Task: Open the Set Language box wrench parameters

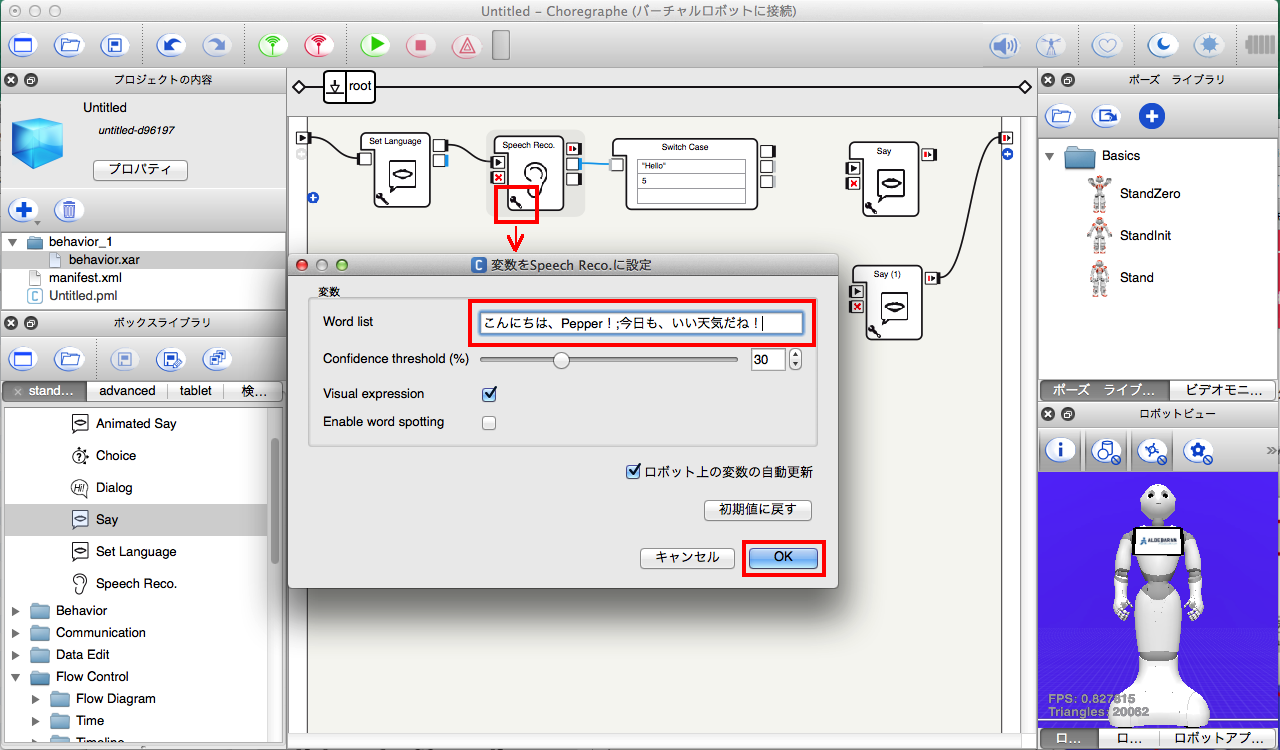Action: click(x=381, y=199)
